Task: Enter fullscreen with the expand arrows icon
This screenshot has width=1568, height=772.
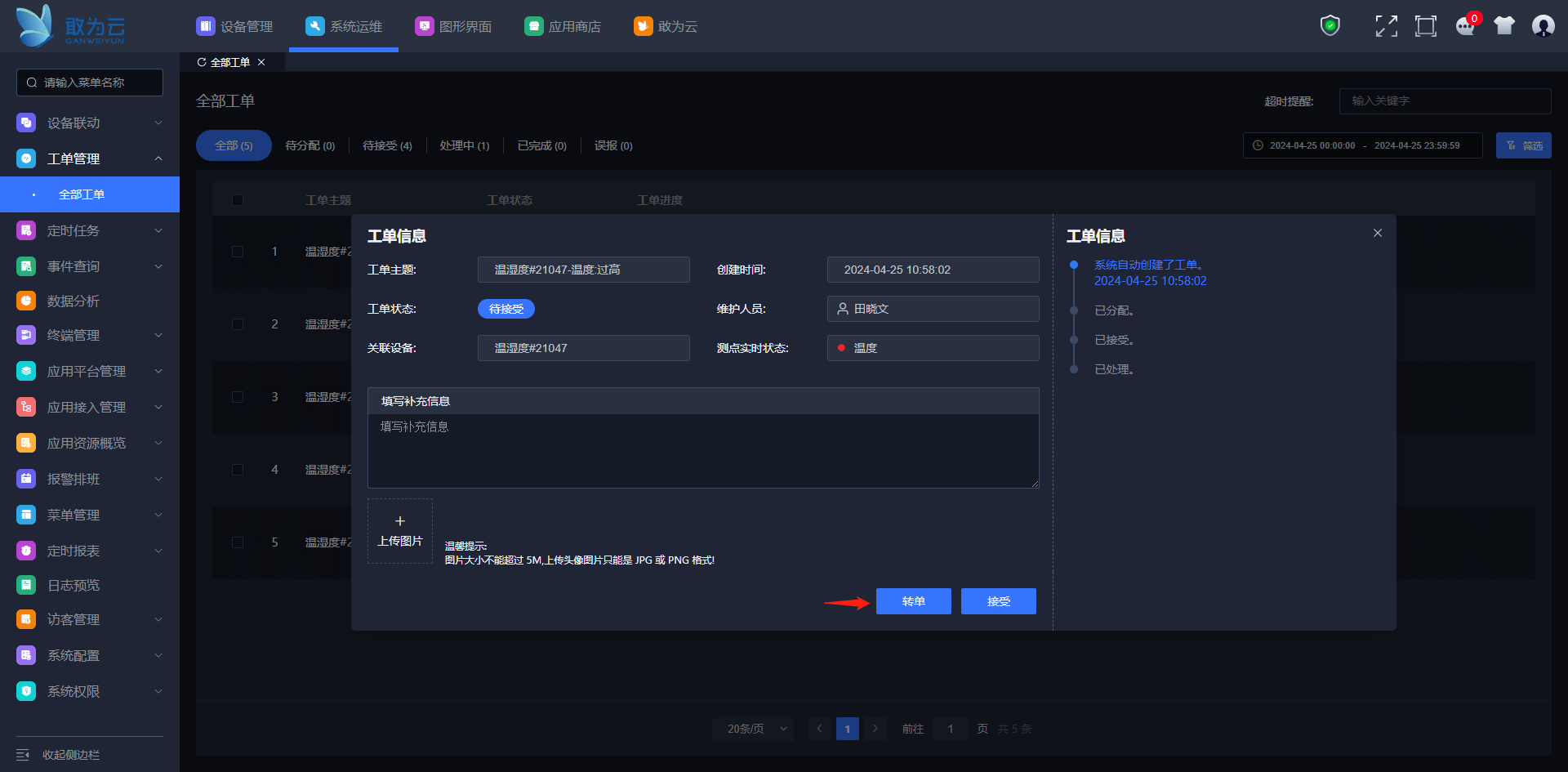Action: pyautogui.click(x=1386, y=26)
